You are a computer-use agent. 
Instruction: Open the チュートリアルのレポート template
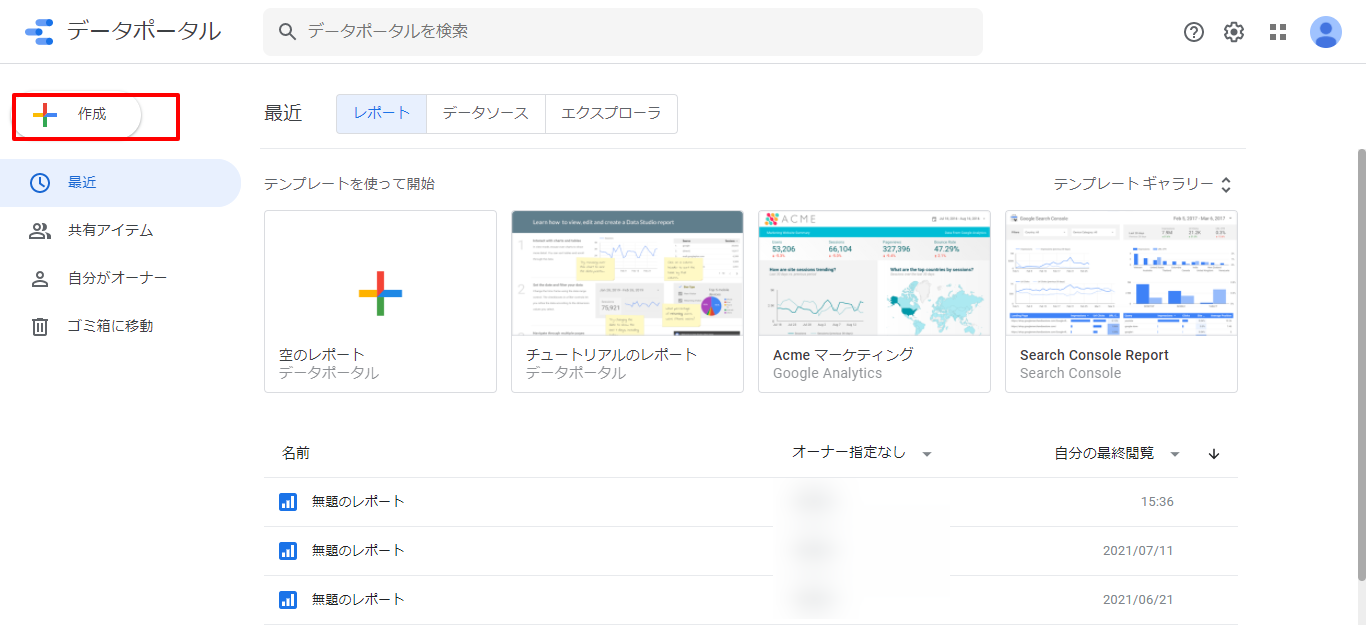click(x=627, y=301)
